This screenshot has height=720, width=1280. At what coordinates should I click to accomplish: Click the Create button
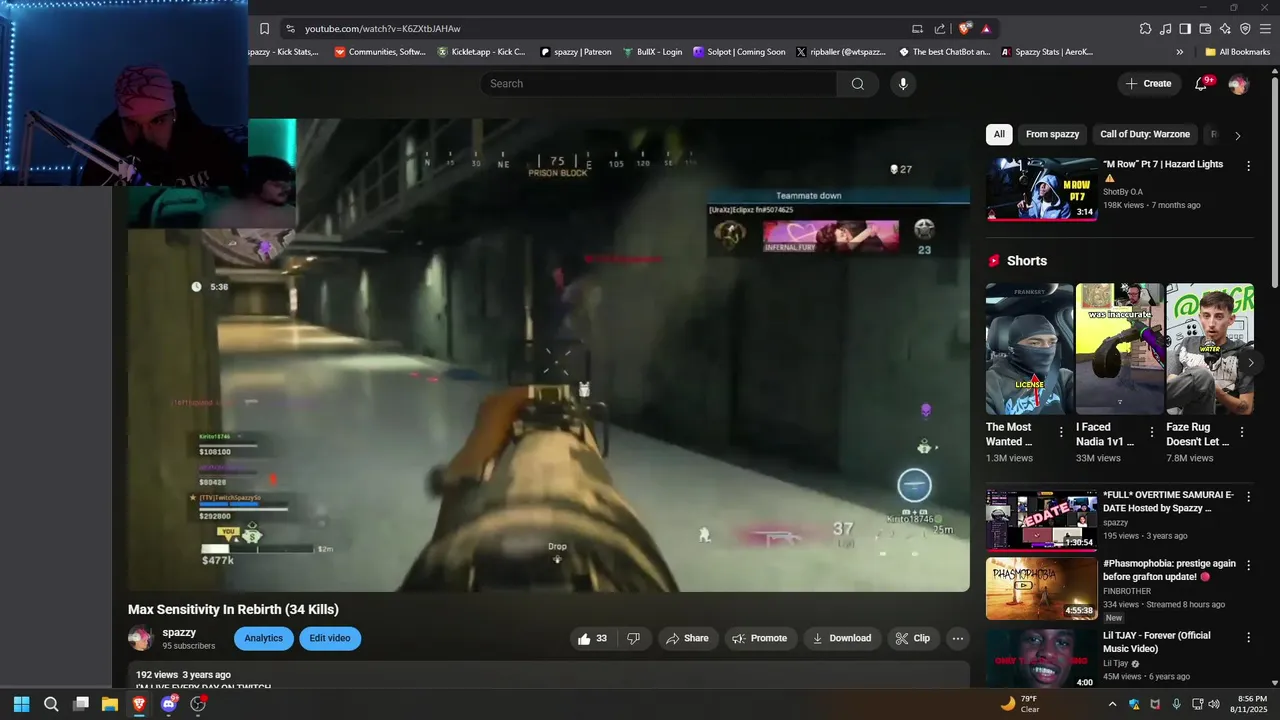(1149, 84)
